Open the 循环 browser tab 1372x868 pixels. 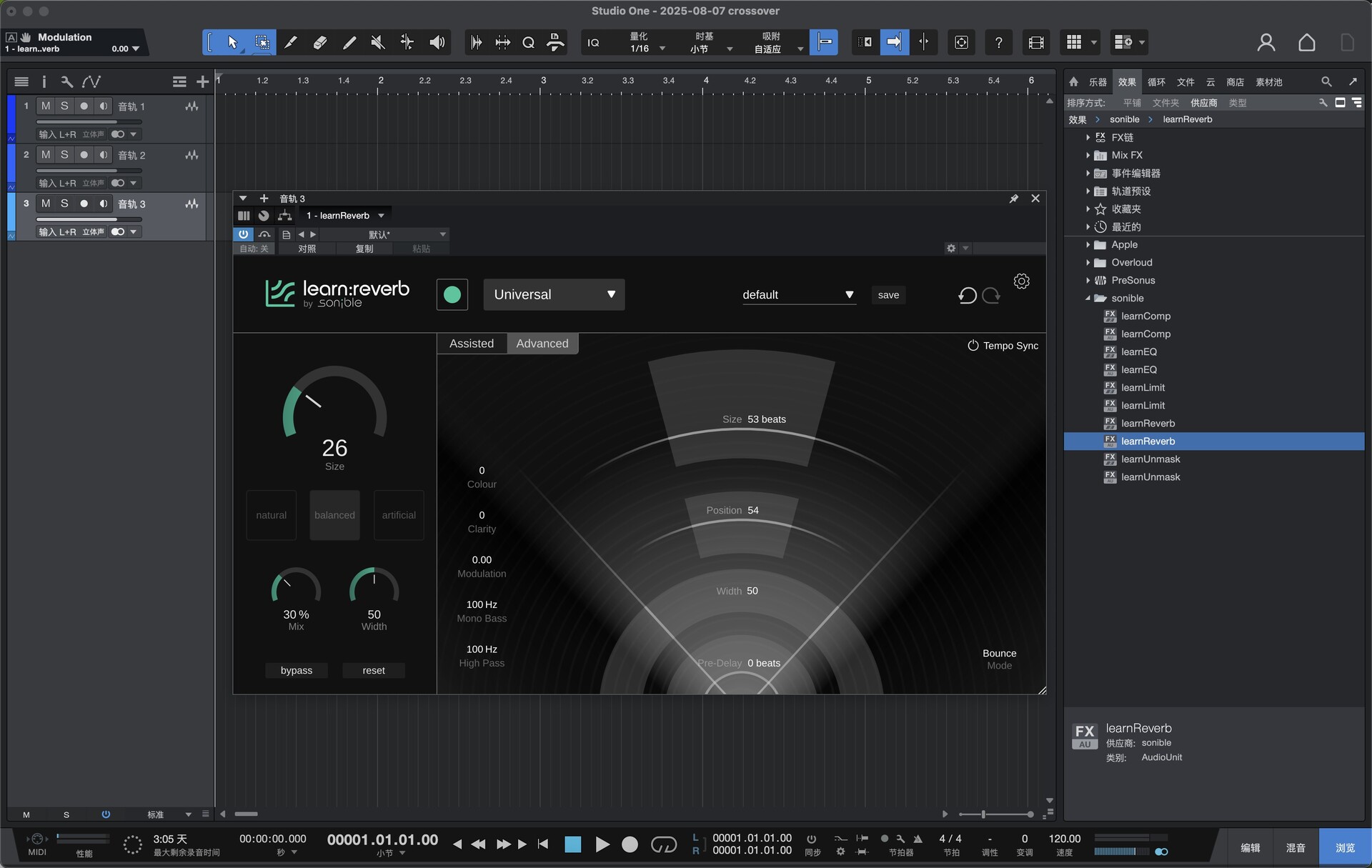(x=1156, y=82)
